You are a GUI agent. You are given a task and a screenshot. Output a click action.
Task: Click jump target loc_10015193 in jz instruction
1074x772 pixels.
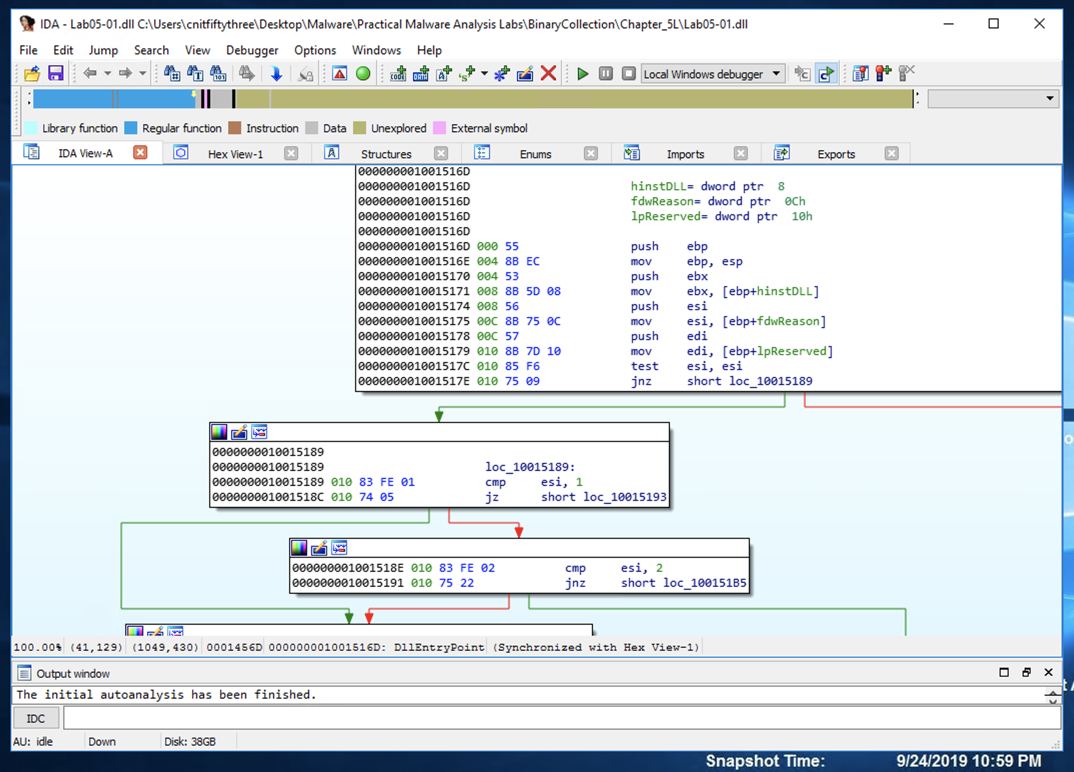(x=625, y=497)
